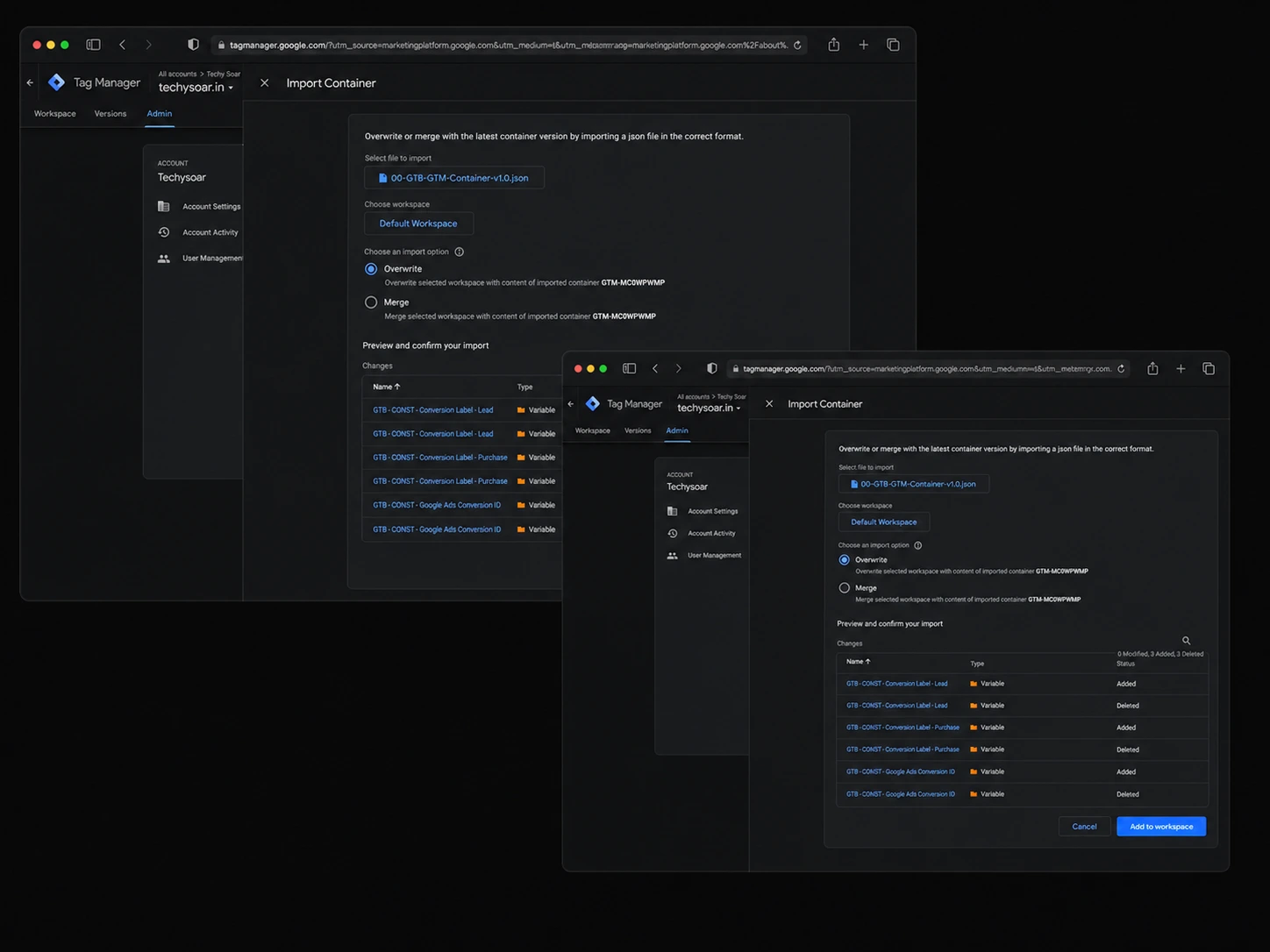The width and height of the screenshot is (1270, 952).
Task: Sort the front window table by Name column arrow
Action: (x=867, y=662)
